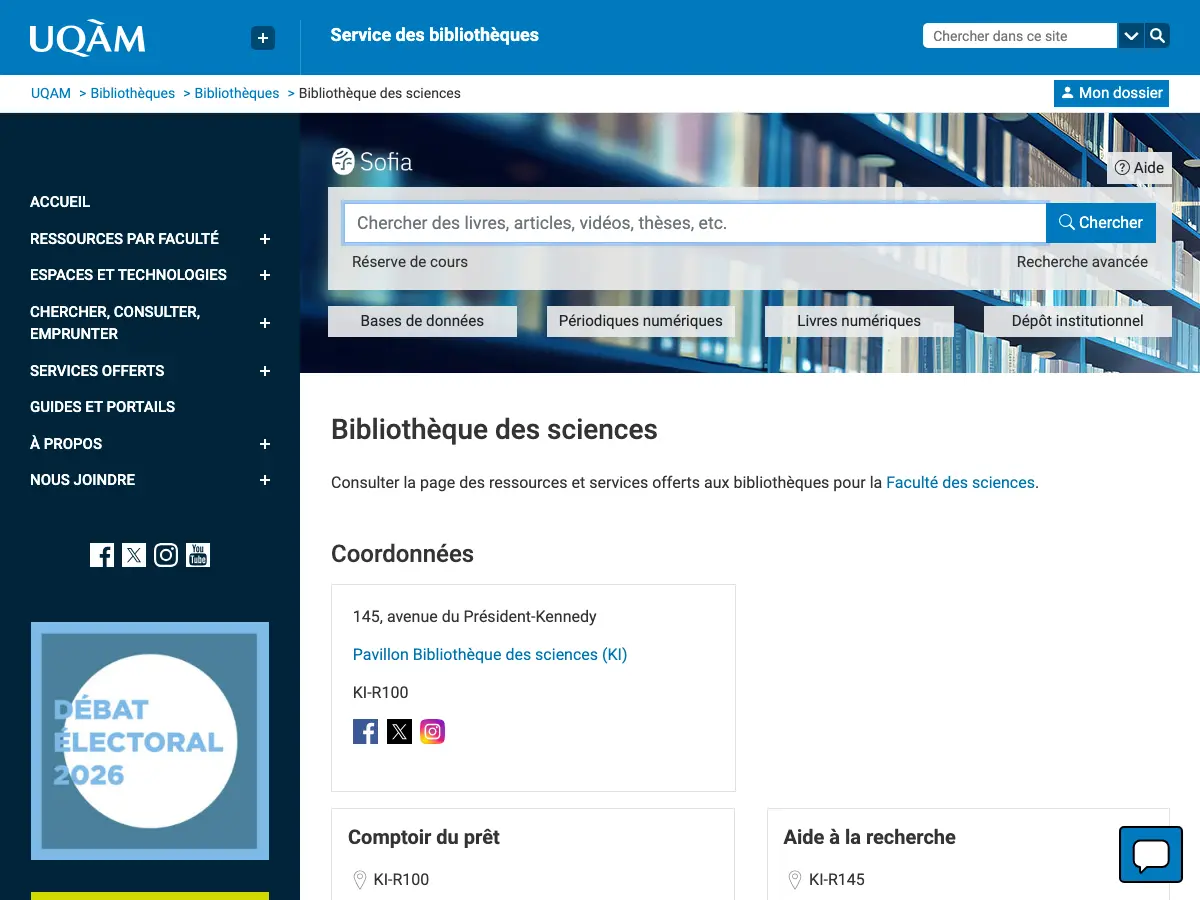
Task: Go to UQAM breadcrumb link
Action: point(51,93)
